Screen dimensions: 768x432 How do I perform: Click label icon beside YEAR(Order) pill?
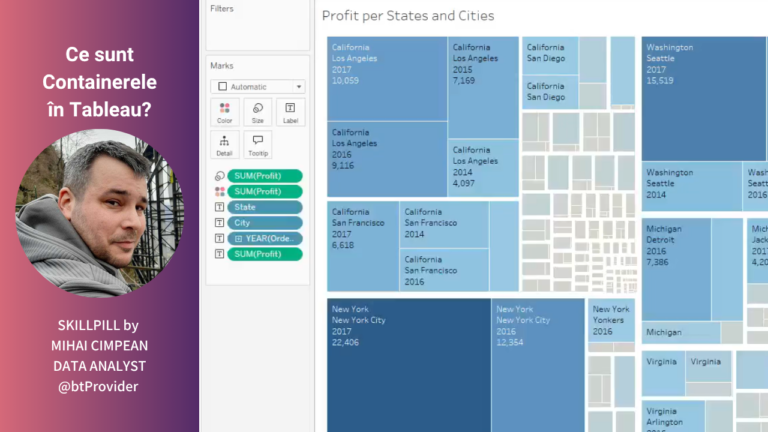219,239
